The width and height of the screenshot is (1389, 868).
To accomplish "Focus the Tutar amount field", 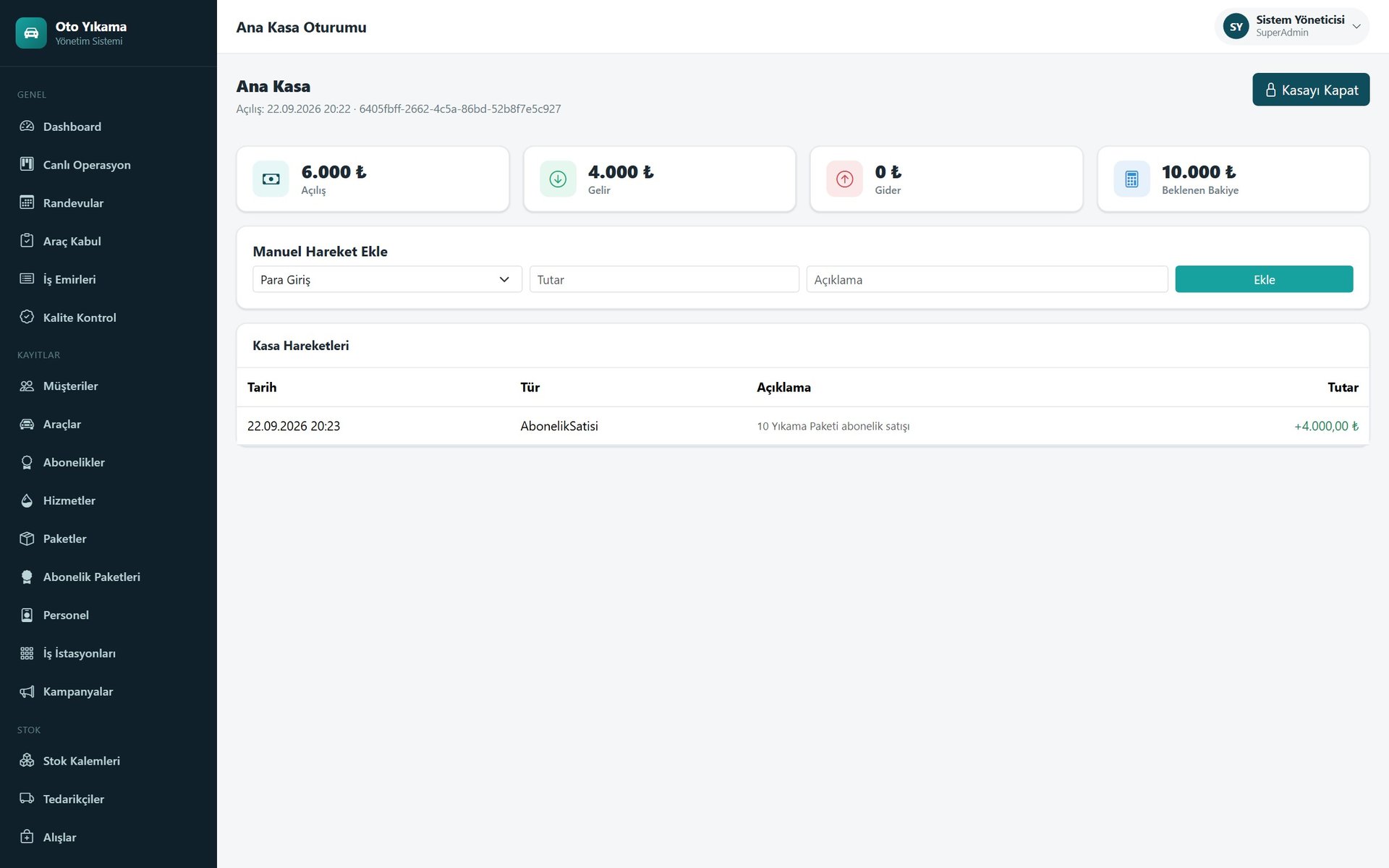I will point(664,279).
